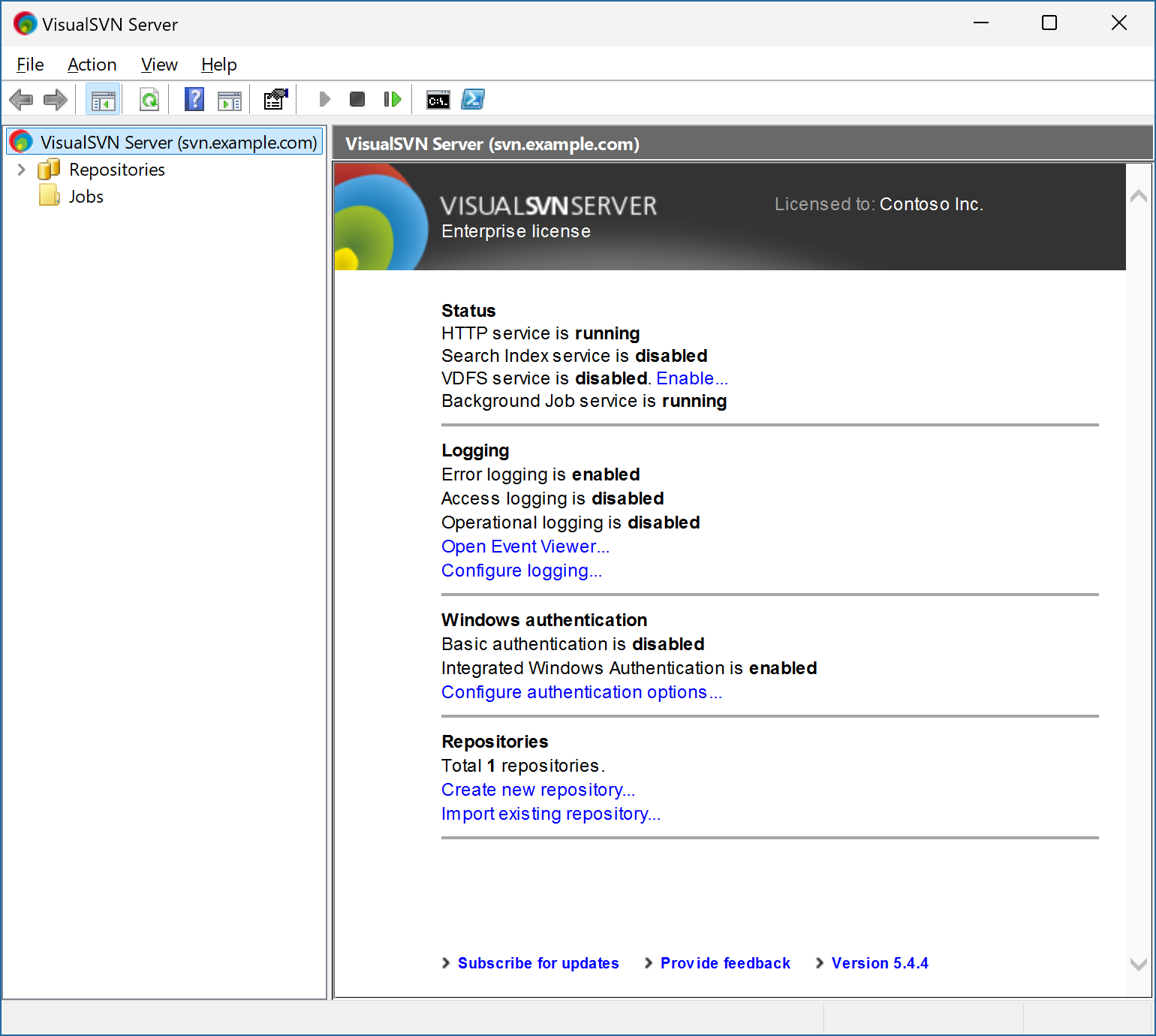Click the VisualSVN logo in title bar

[x=25, y=24]
